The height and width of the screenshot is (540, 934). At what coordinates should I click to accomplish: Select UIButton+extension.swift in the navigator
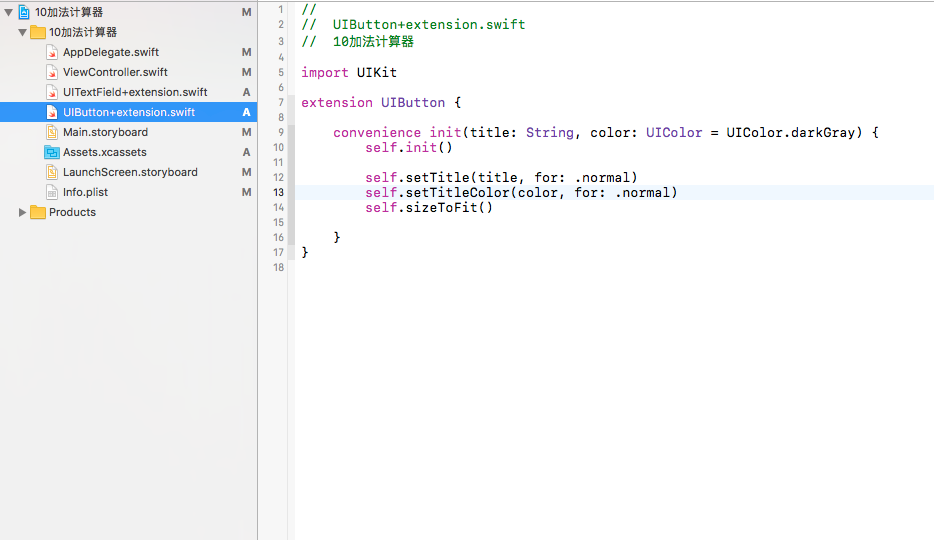coord(129,112)
